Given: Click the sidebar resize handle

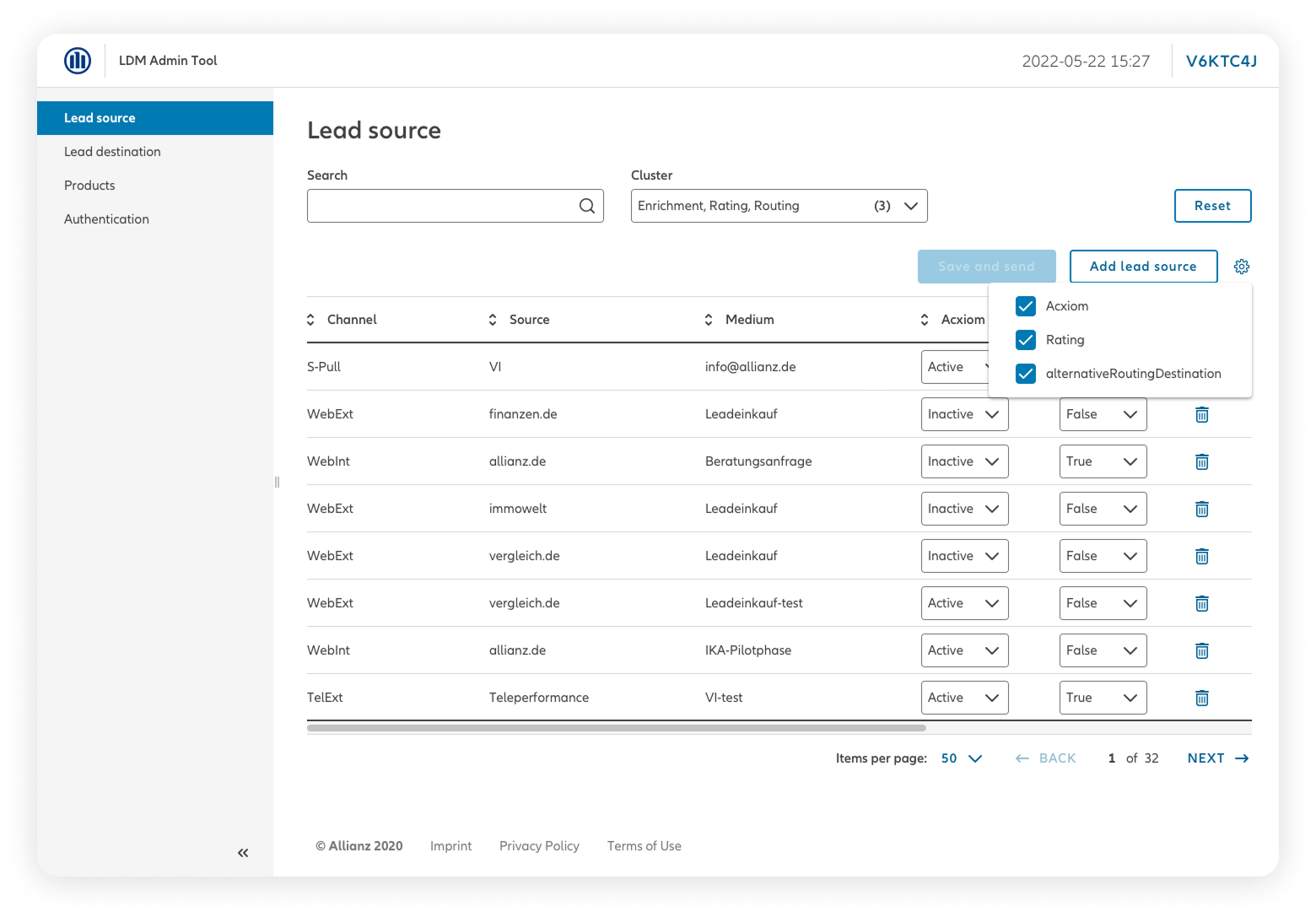Looking at the screenshot, I should coord(277,483).
